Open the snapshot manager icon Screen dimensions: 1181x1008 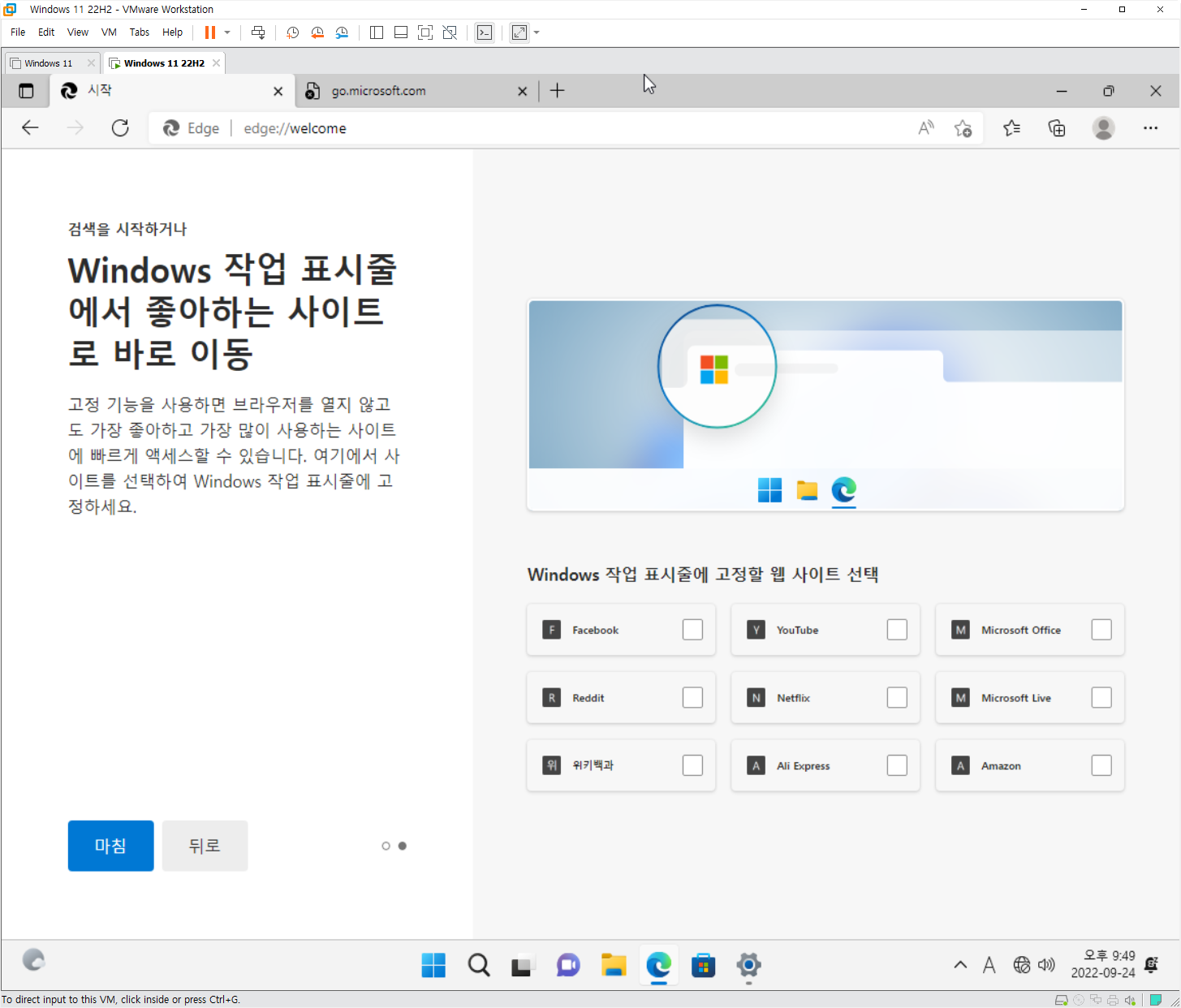click(342, 32)
